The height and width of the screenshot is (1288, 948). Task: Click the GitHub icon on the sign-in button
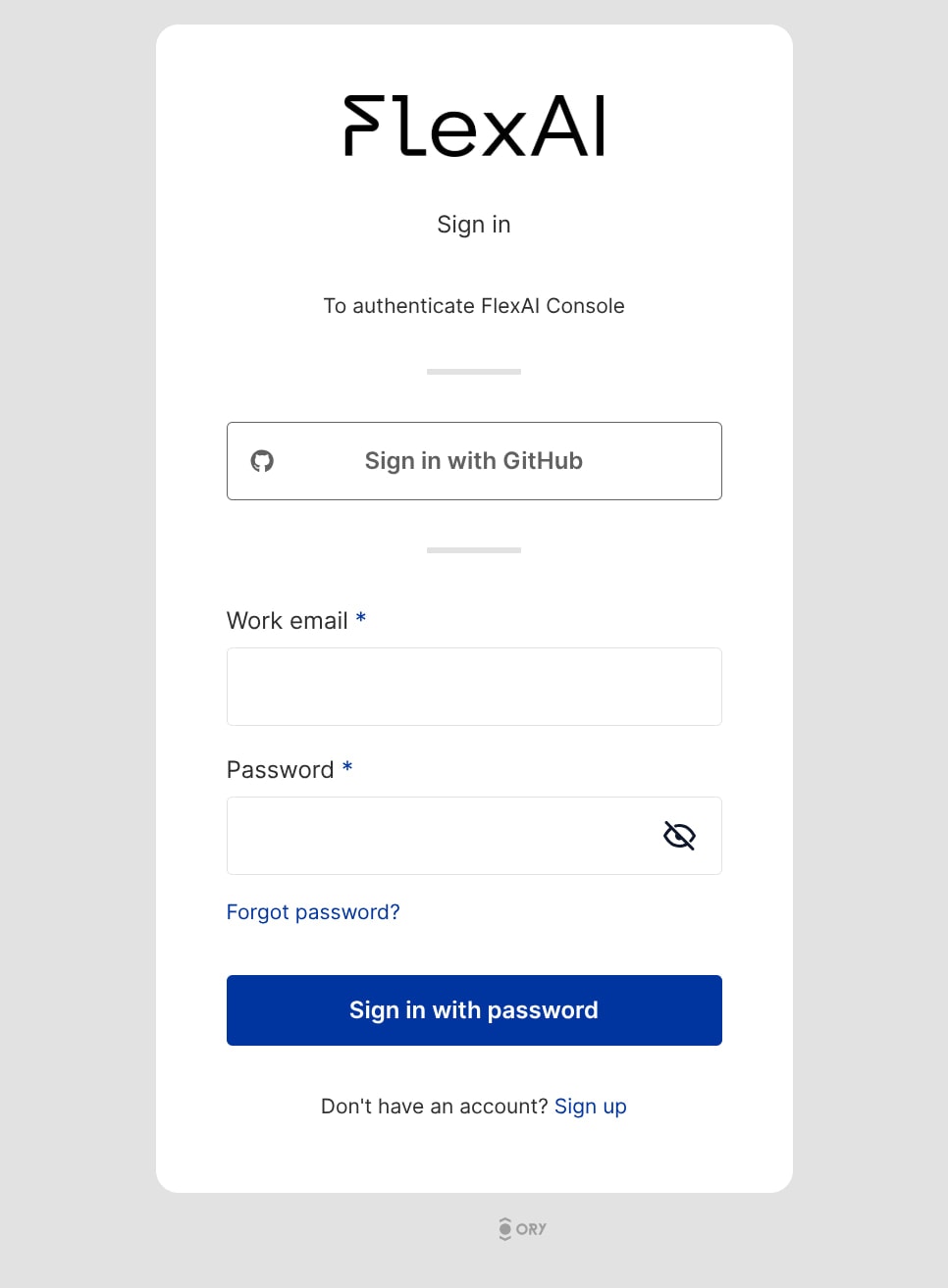(261, 460)
